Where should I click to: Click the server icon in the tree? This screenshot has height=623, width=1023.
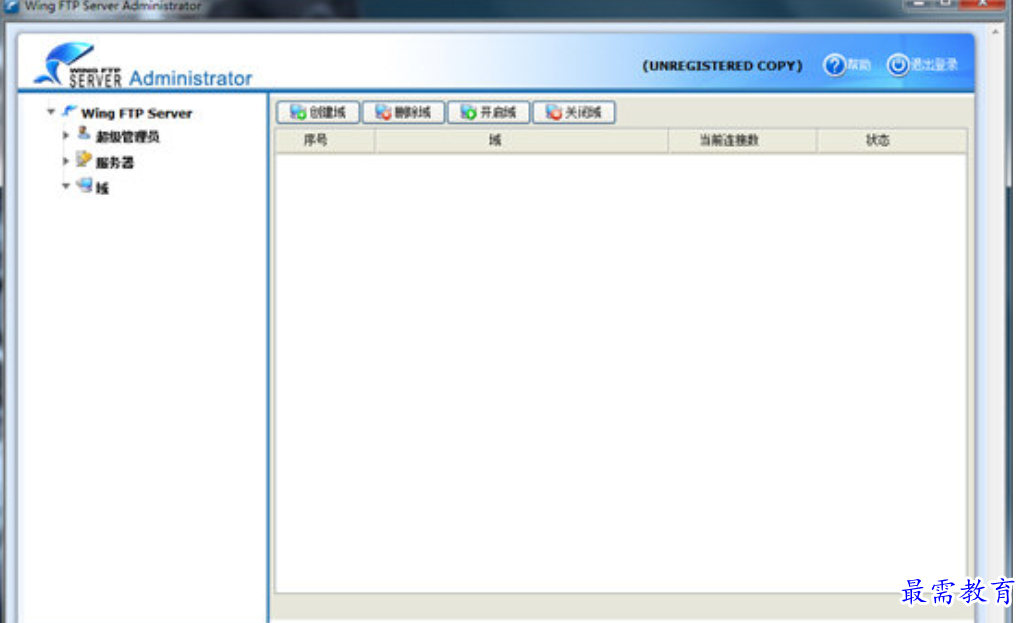click(84, 159)
